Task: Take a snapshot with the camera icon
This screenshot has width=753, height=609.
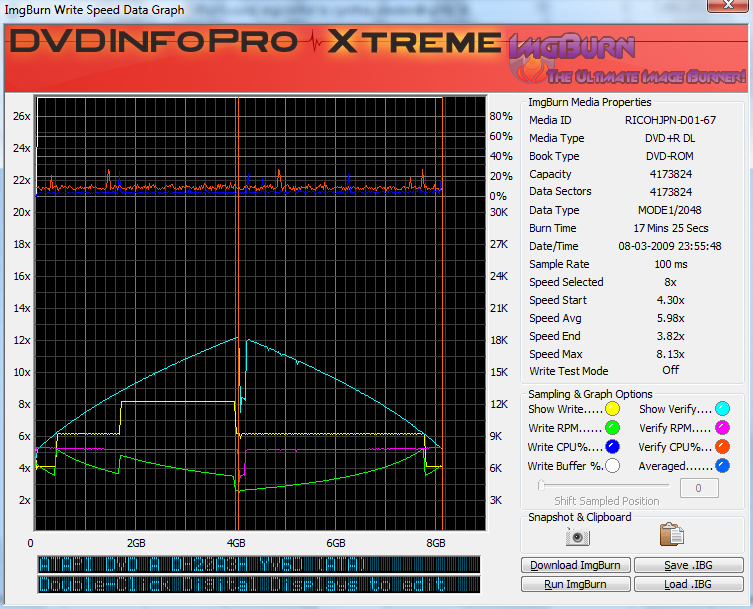Action: point(577,536)
